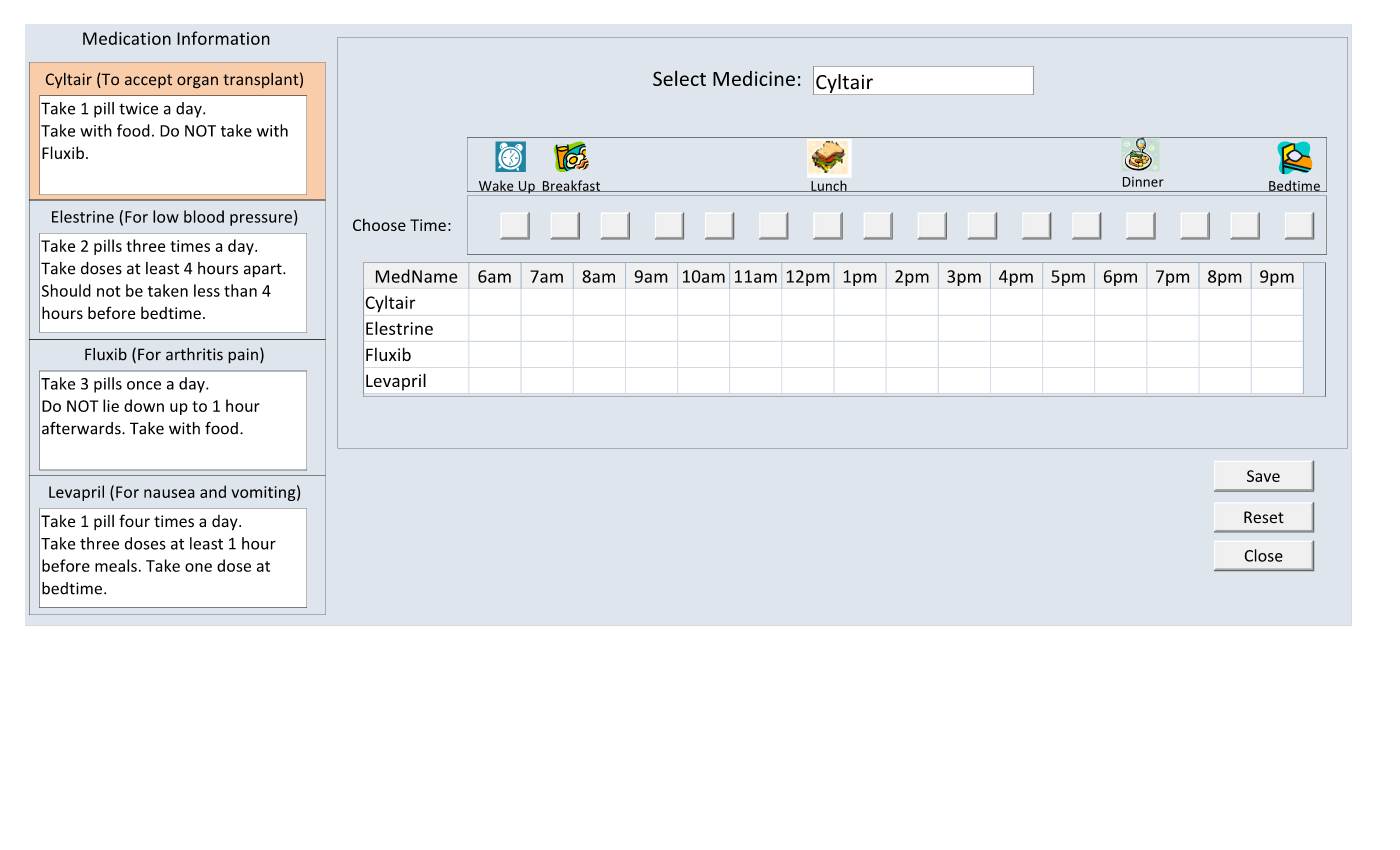Select the Fluxib arthritis pain panel header
1400x850 pixels.
[x=175, y=355]
